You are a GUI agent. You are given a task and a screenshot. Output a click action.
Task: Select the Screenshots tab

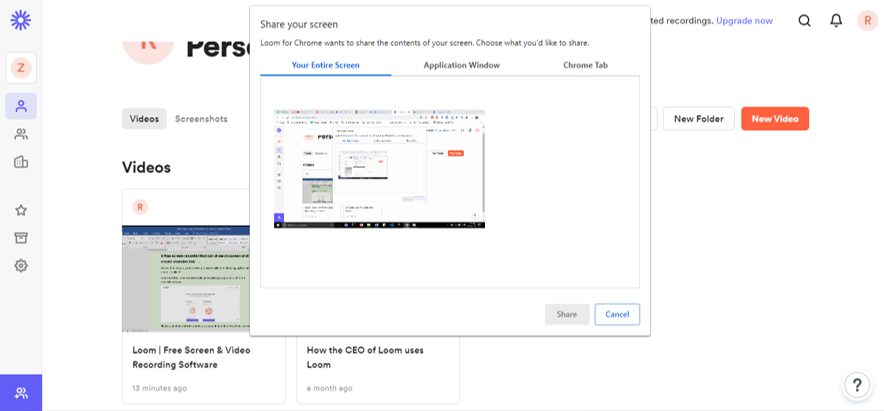(x=201, y=119)
